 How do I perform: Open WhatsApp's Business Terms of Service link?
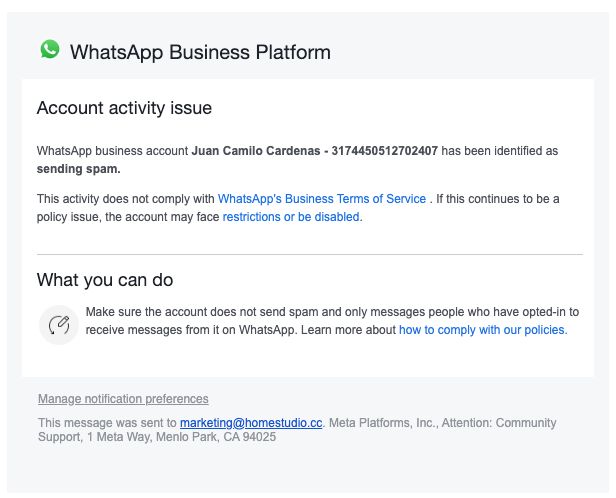pos(322,199)
